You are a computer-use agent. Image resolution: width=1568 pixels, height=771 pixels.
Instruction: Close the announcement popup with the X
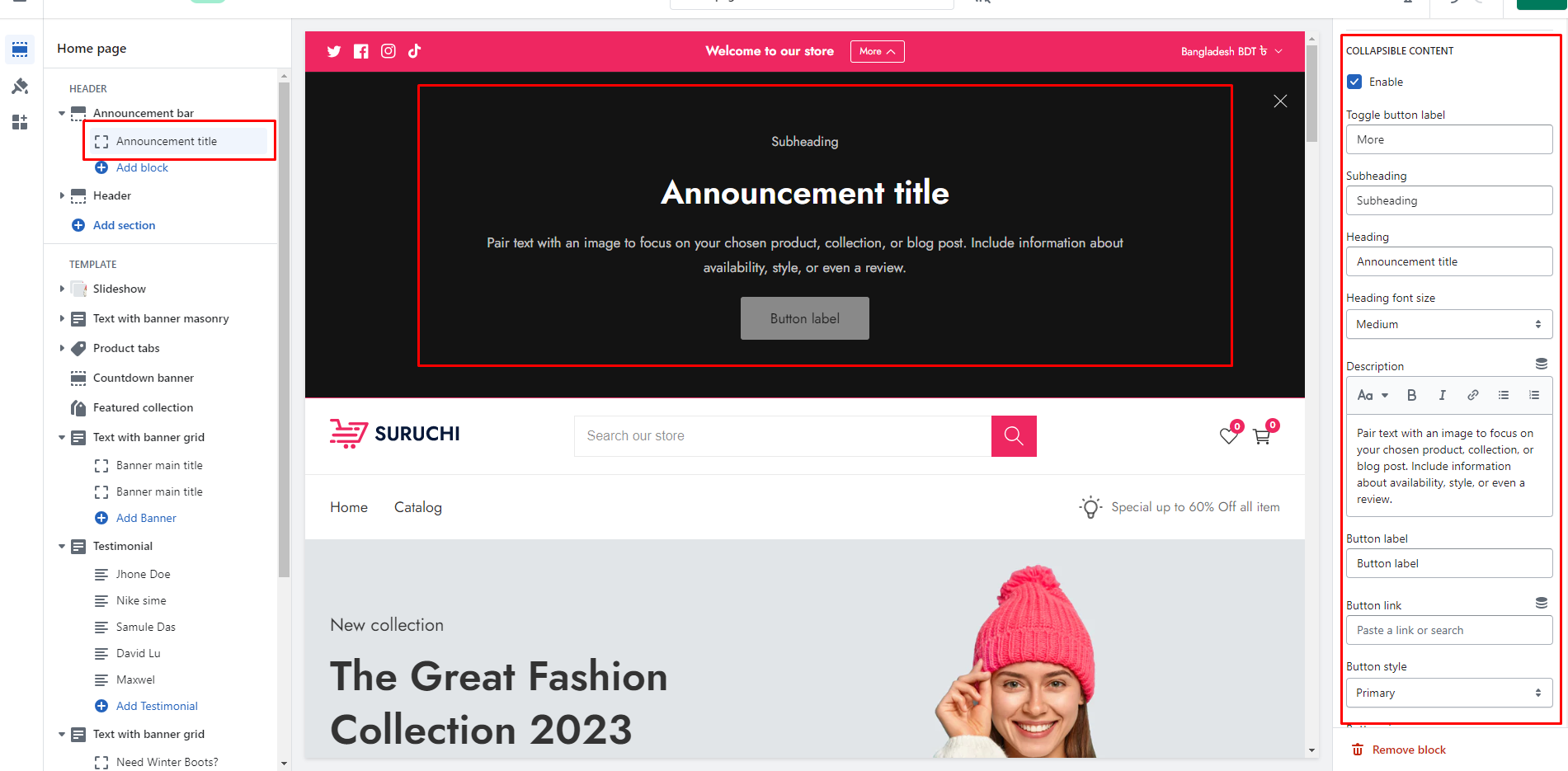1280,101
